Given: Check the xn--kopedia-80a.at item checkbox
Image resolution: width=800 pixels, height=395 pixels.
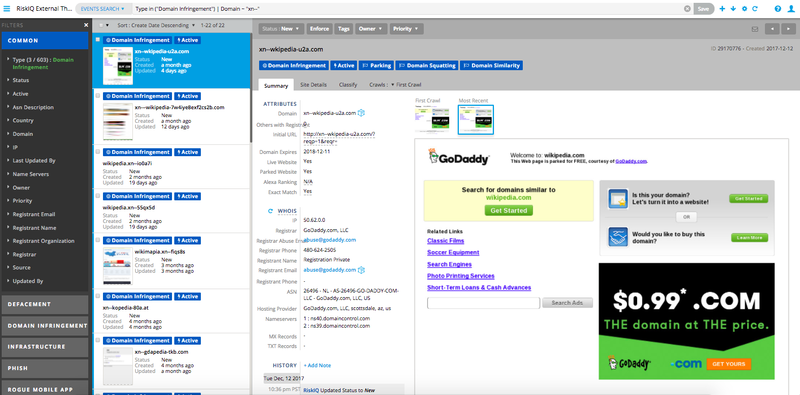Looking at the screenshot, I should point(98,297).
